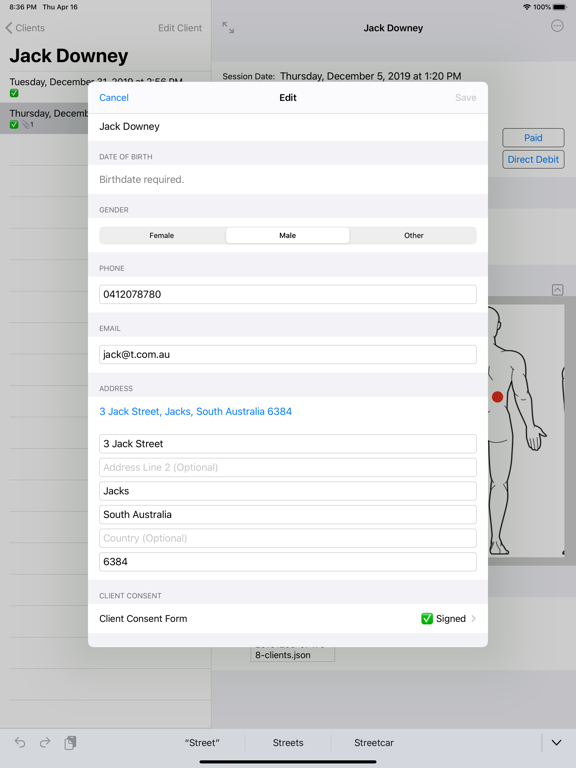Viewport: 576px width, 768px height.
Task: Tap the battery icon in status bar
Action: coord(559,7)
